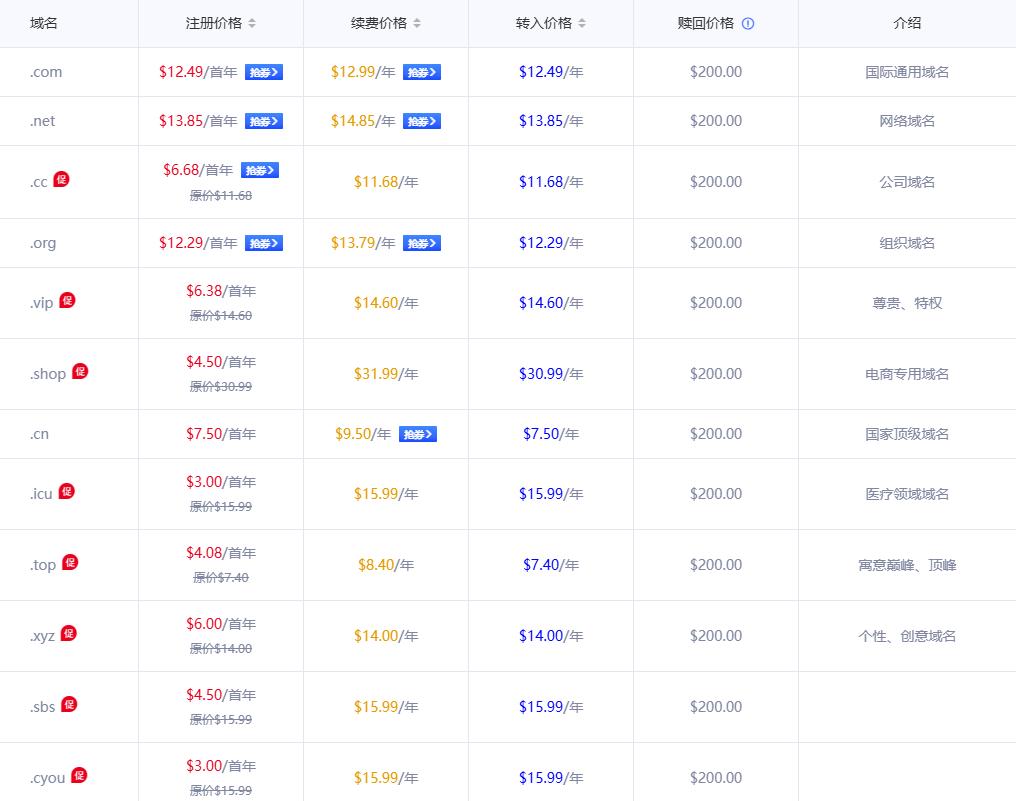This screenshot has width=1016, height=801.
Task: Click the promo badge beside .icu
Action: 66,492
